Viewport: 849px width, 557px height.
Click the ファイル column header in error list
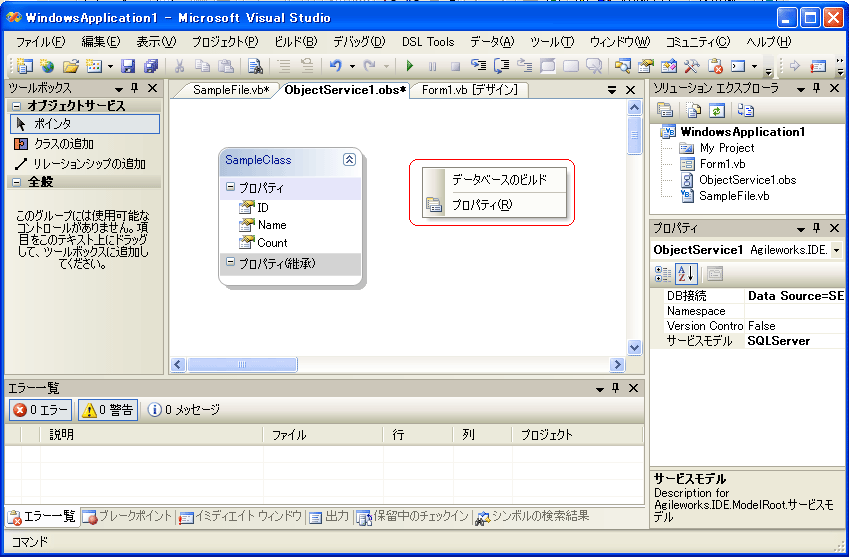(323, 435)
